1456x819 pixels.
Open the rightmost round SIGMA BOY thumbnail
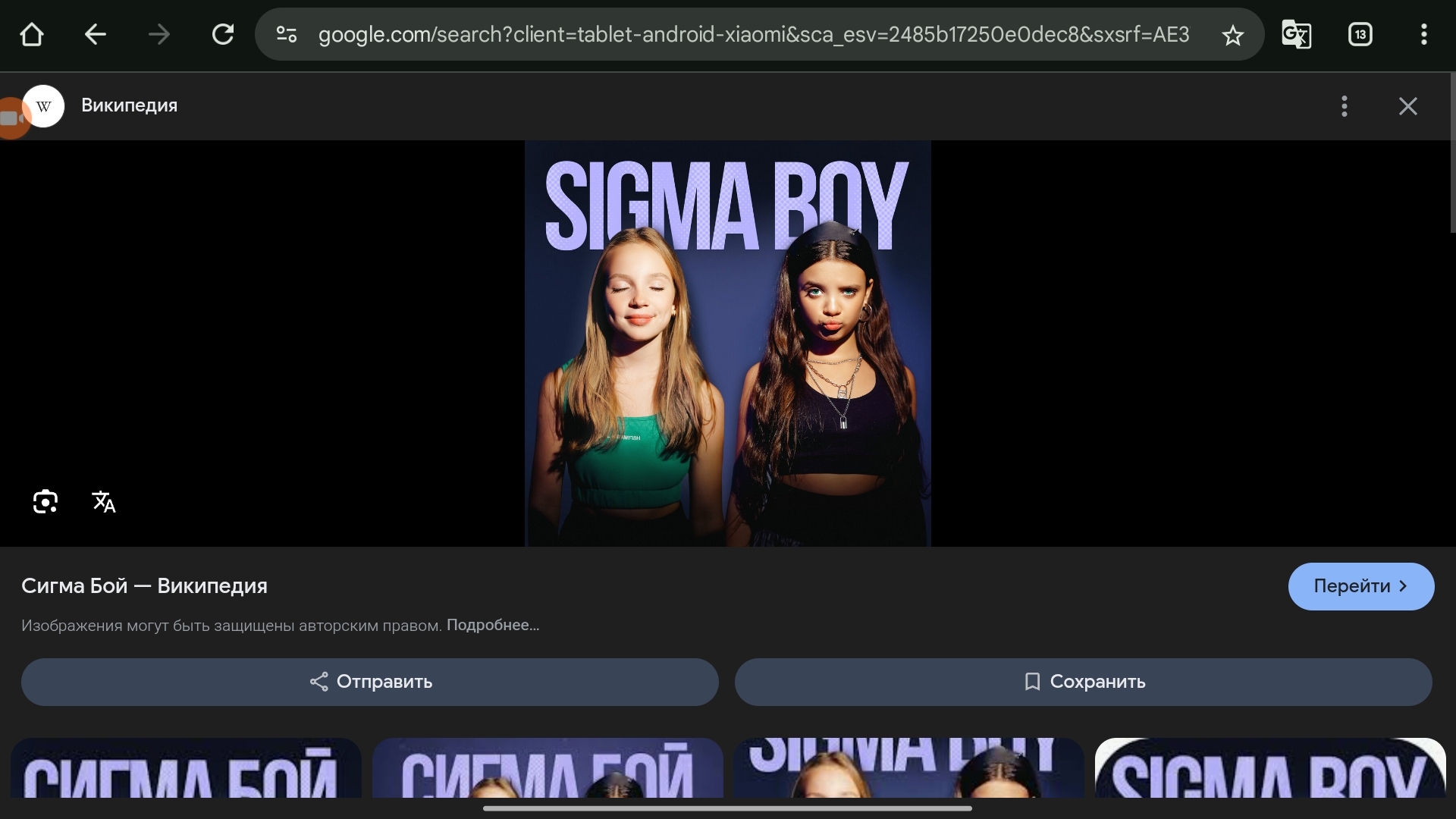click(x=1269, y=767)
